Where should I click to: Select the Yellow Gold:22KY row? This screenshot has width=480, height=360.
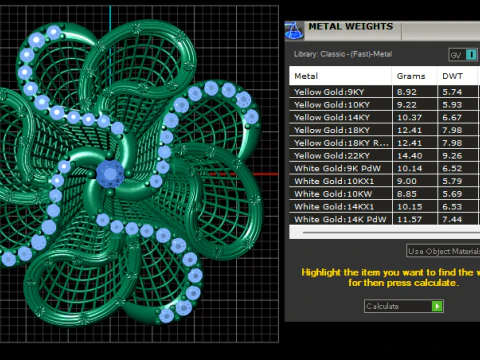tap(385, 155)
